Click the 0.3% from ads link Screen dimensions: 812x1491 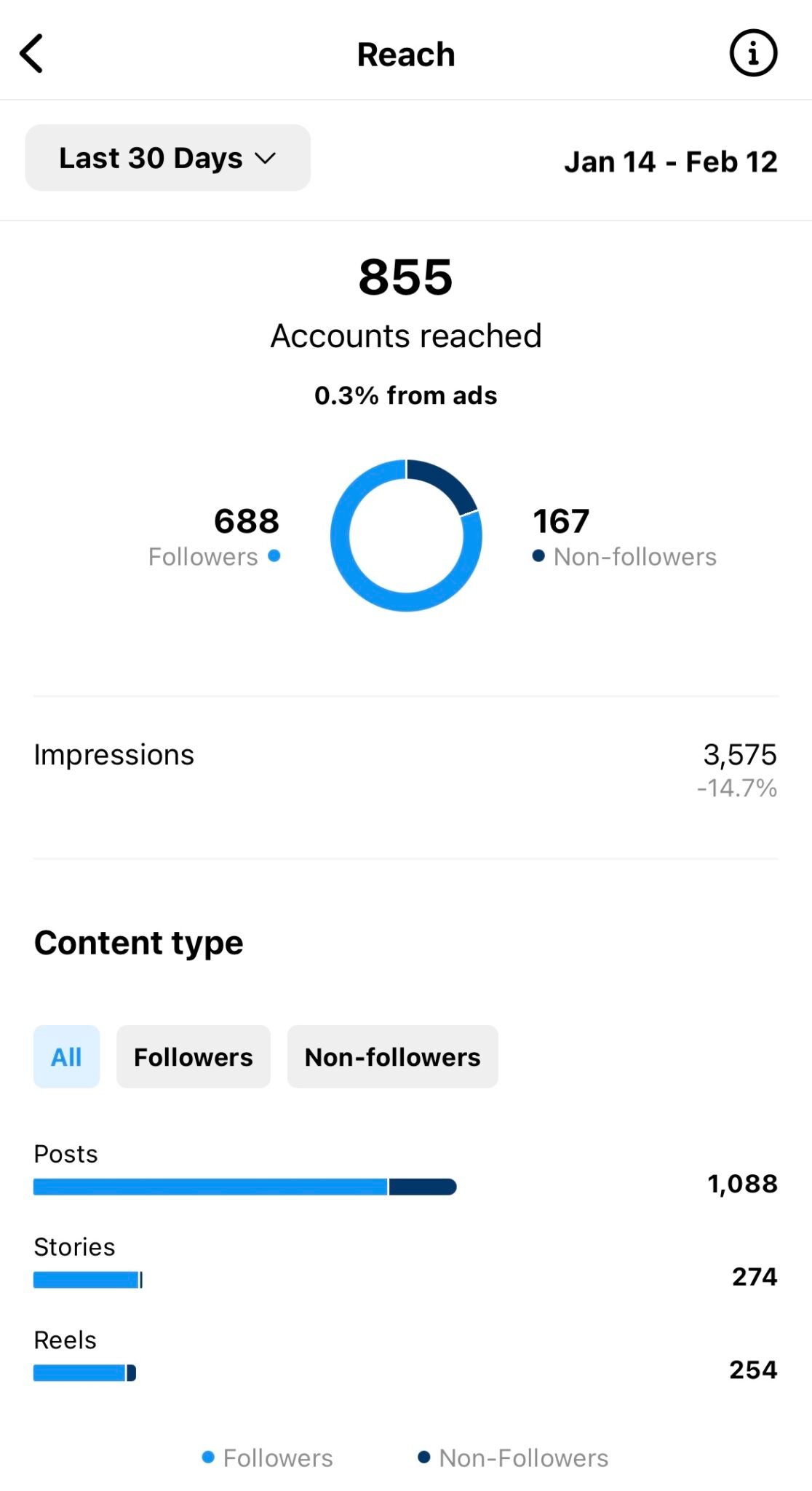pyautogui.click(x=405, y=395)
